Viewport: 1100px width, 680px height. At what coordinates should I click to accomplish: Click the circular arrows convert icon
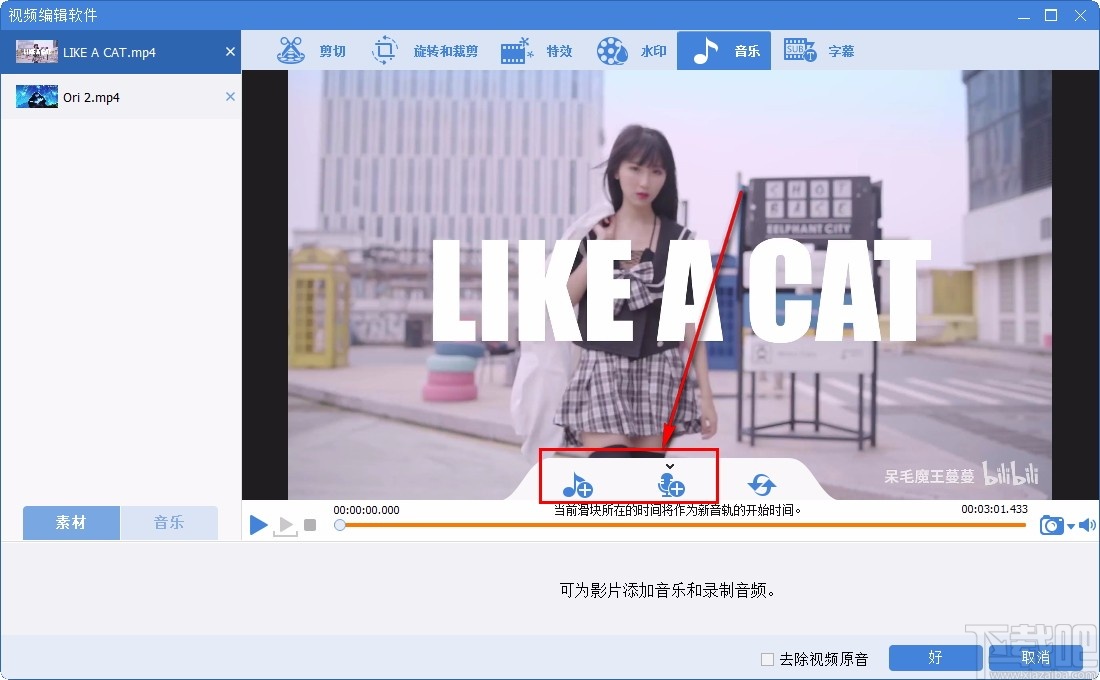point(762,484)
